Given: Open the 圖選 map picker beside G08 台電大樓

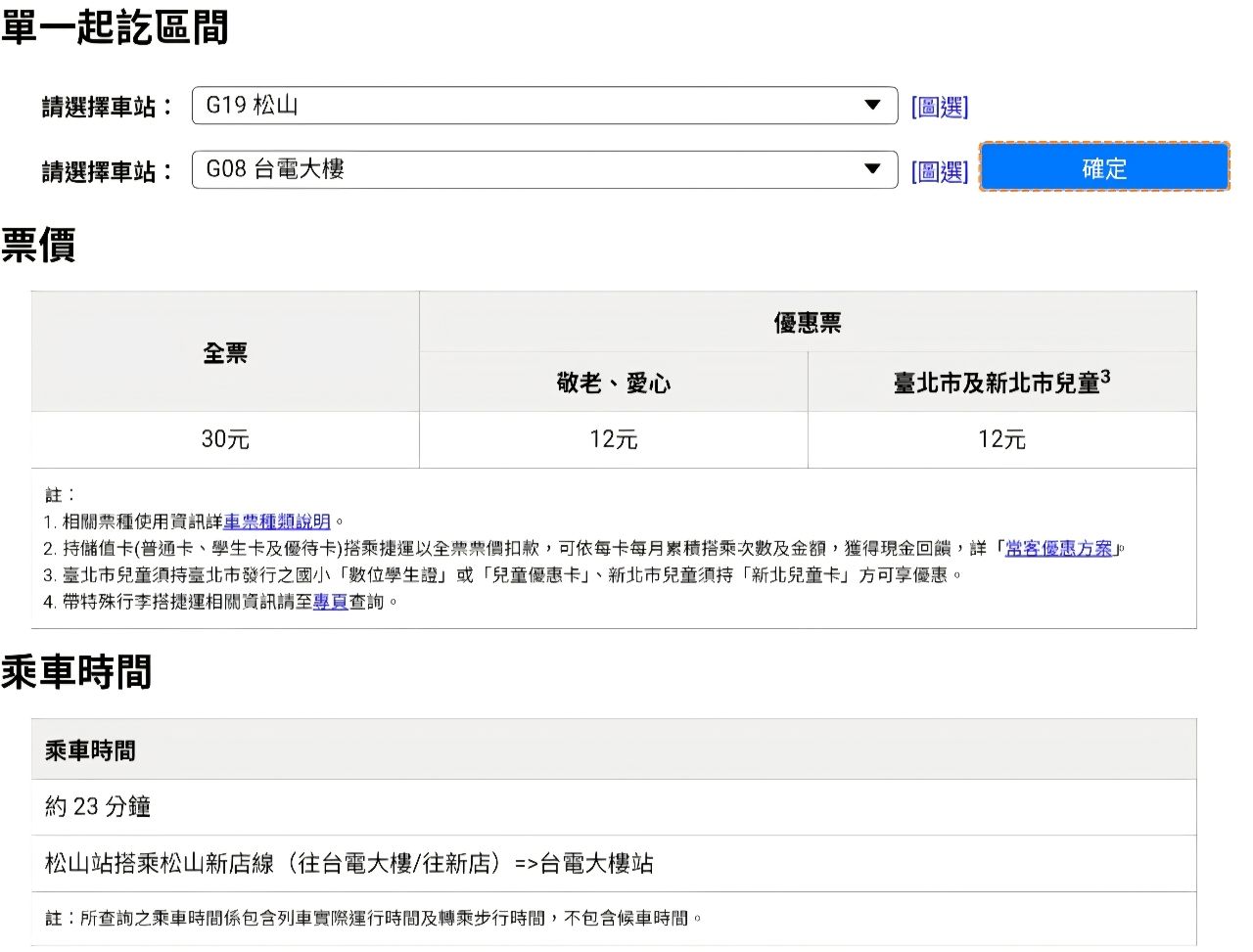Looking at the screenshot, I should pyautogui.click(x=939, y=171).
